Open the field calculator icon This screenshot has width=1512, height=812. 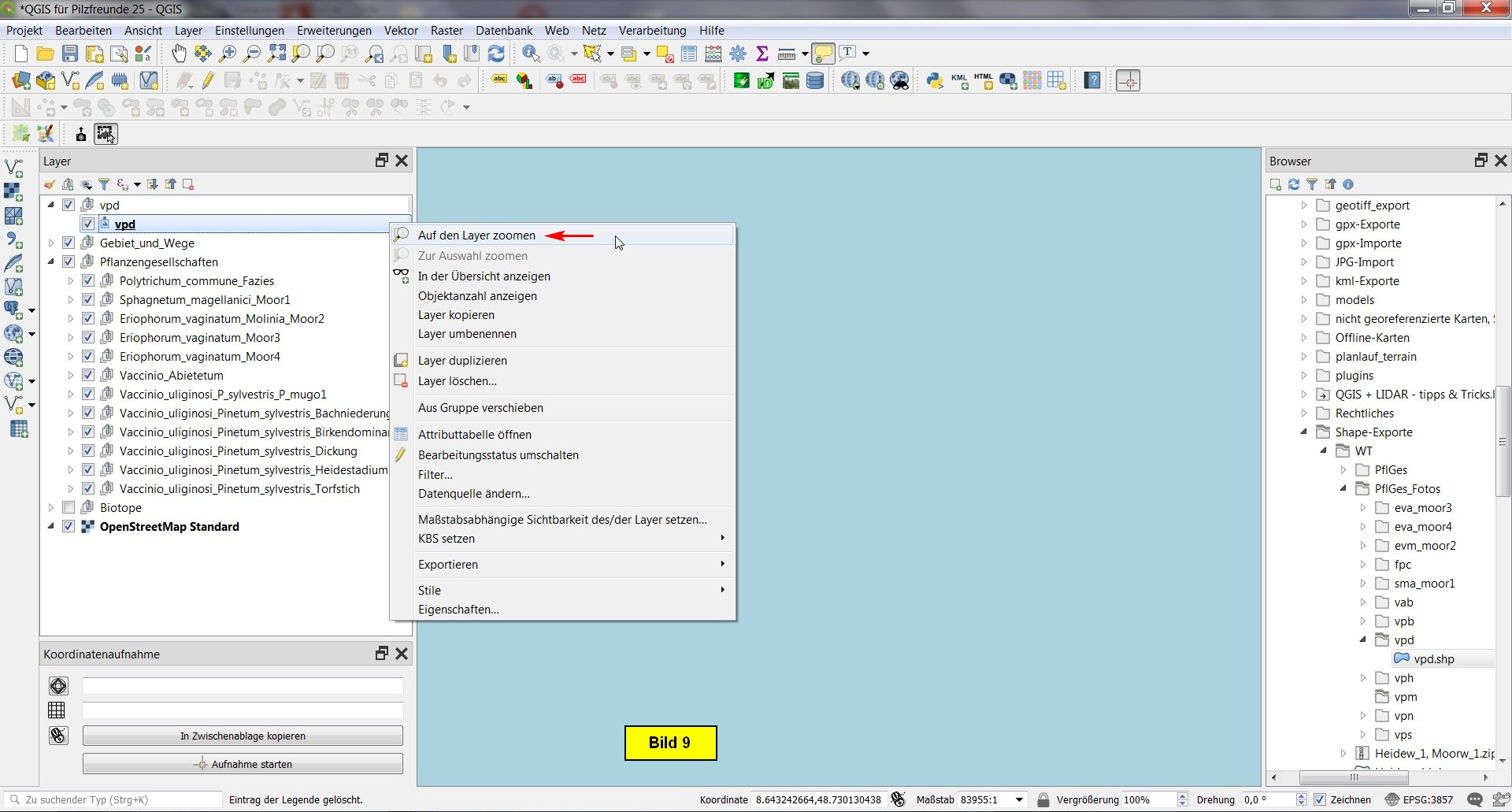tap(713, 54)
